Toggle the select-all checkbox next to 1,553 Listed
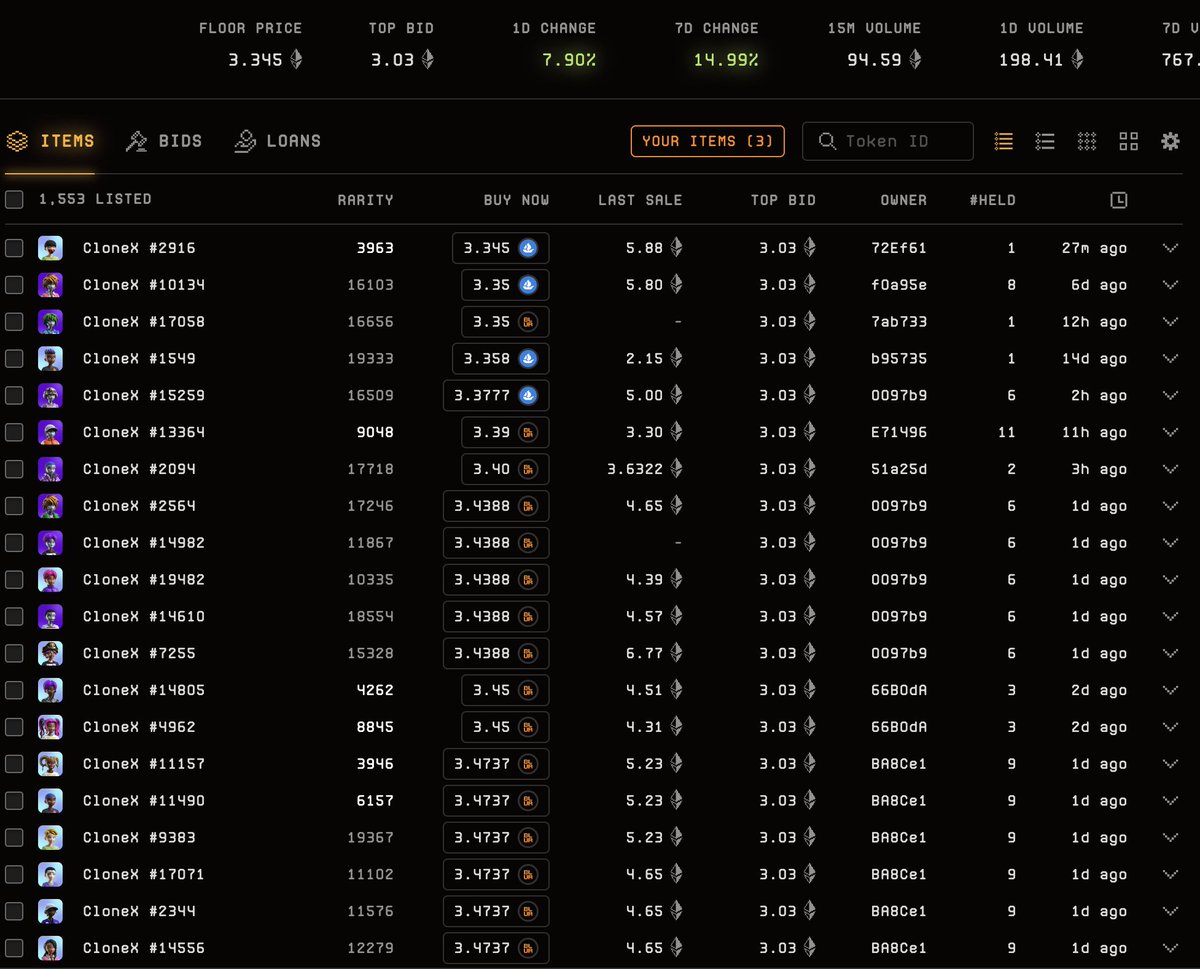Screen dimensions: 1200x969 coord(14,199)
